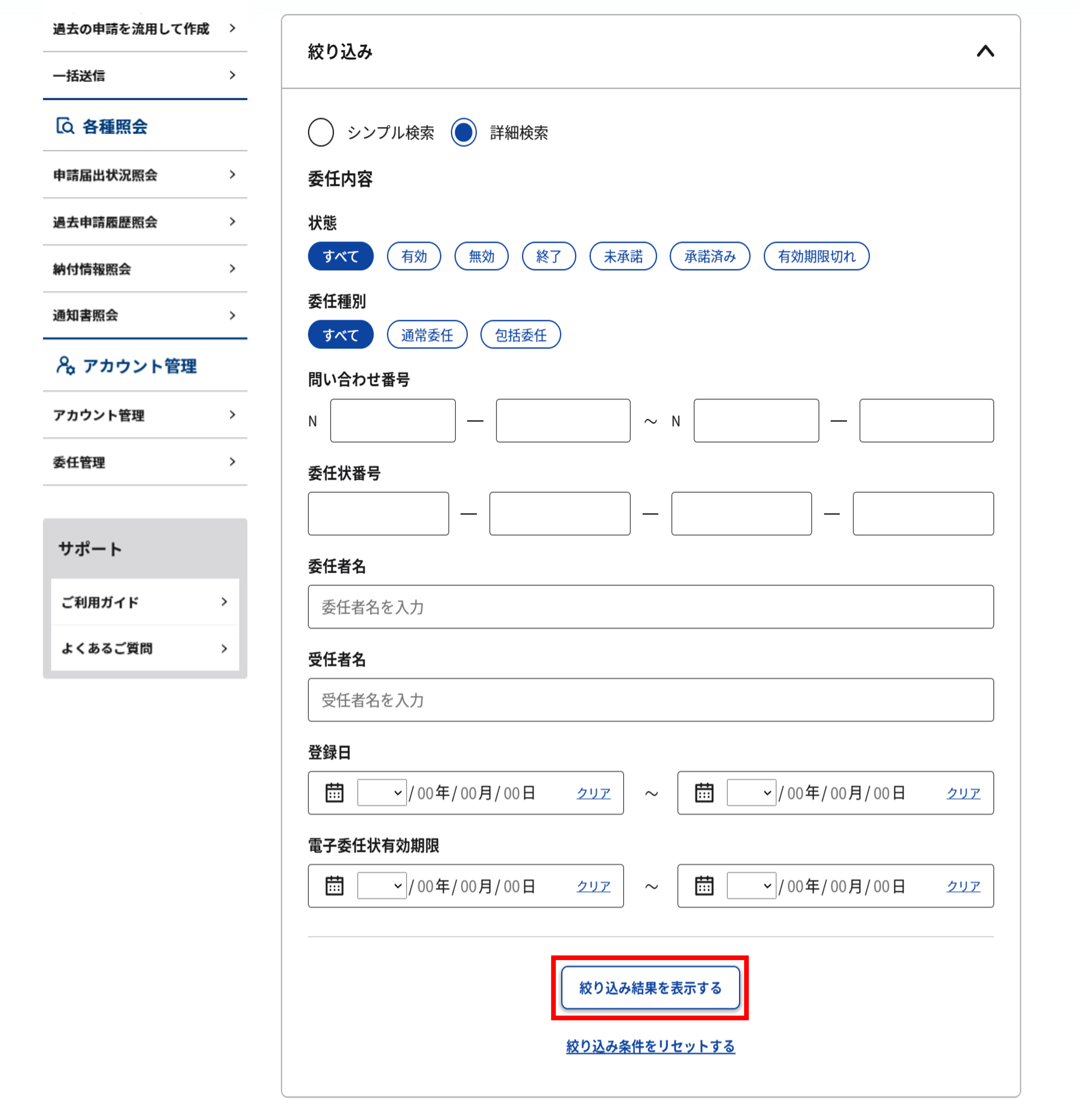The height and width of the screenshot is (1120, 1079).
Task: Filter by 承諾済み status
Action: tap(710, 256)
